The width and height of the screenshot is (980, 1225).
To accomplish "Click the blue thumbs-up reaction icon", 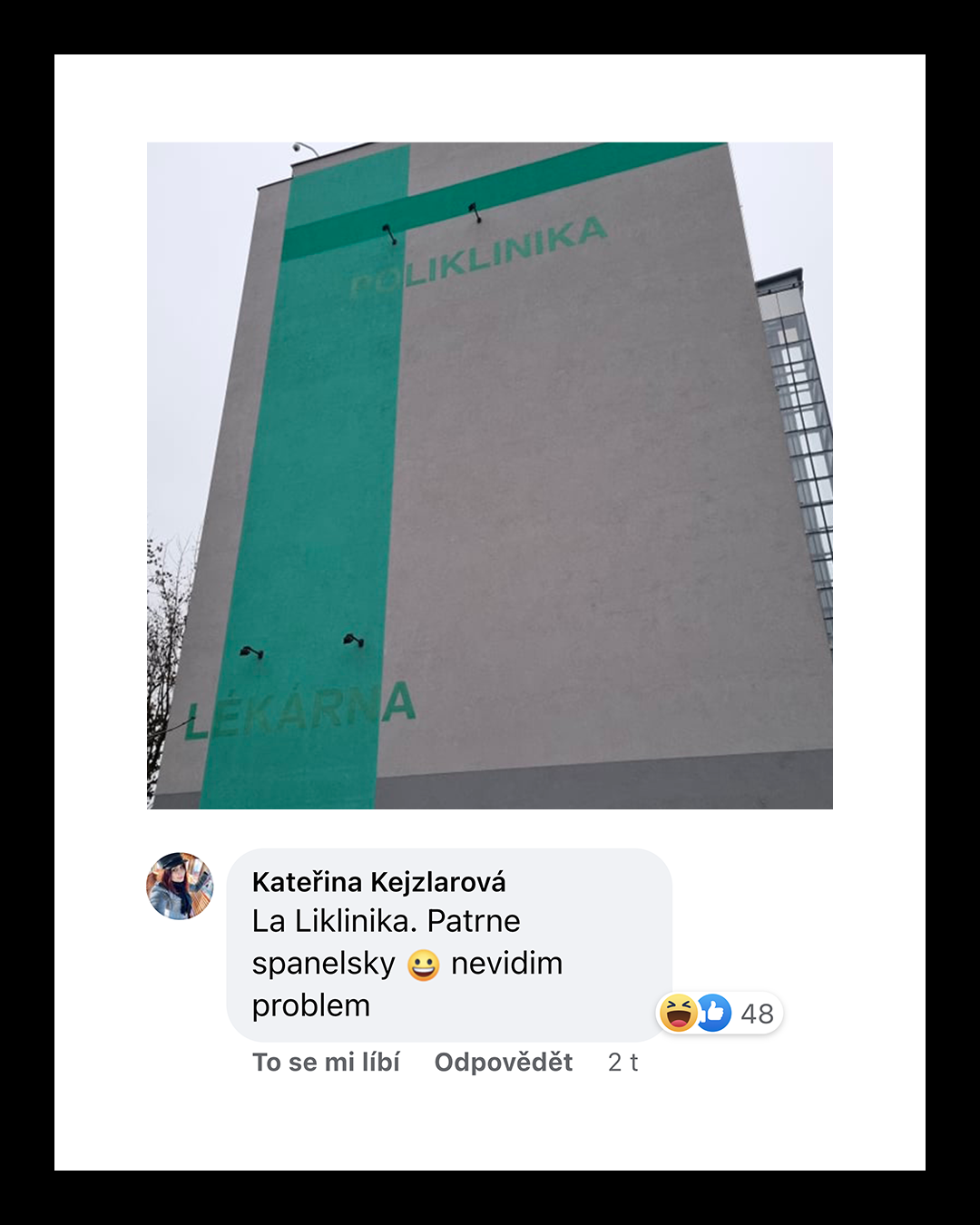I will click(715, 1013).
